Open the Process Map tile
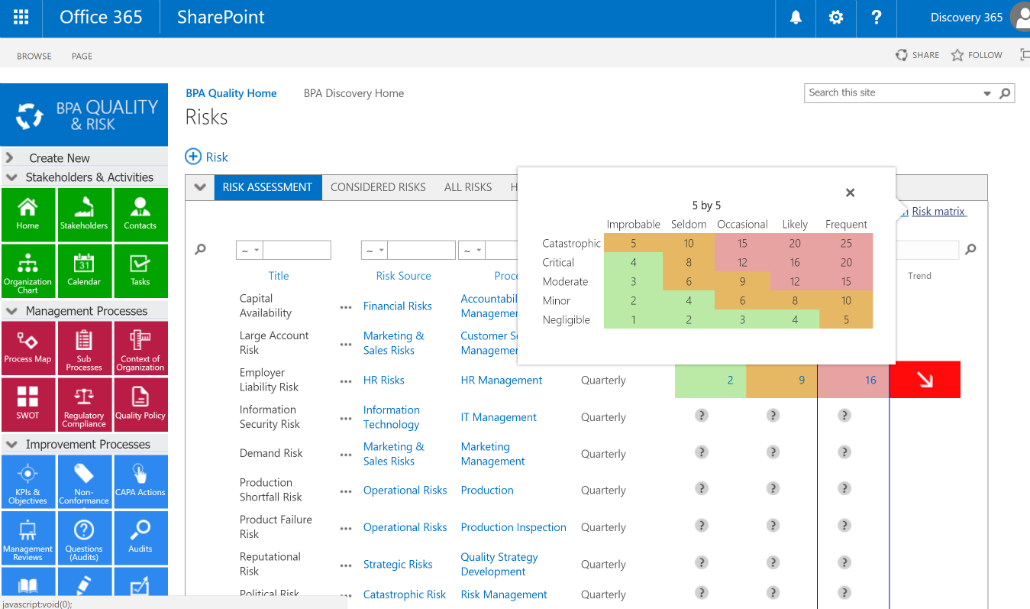Viewport: 1030px width, 609px height. click(x=28, y=348)
